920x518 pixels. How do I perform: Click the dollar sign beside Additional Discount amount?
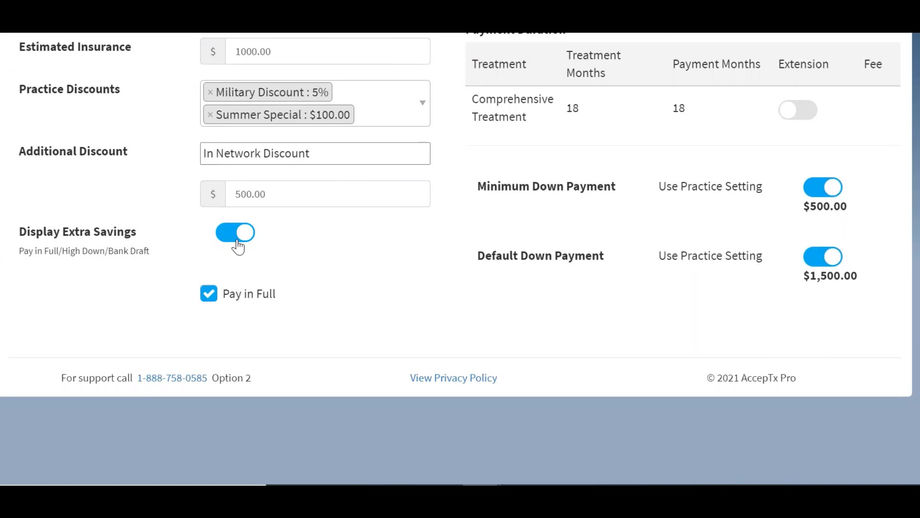[213, 194]
